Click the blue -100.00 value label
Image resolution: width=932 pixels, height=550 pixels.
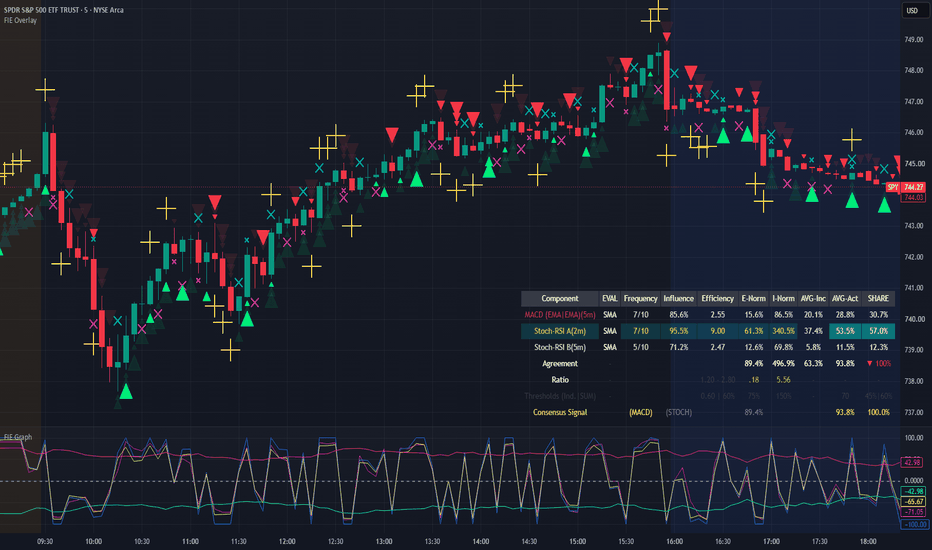(x=914, y=524)
